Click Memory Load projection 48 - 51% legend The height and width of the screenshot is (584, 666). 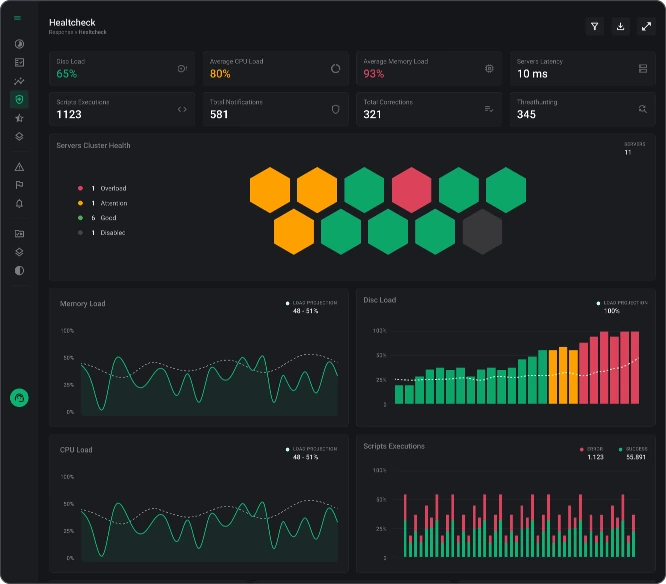311,307
